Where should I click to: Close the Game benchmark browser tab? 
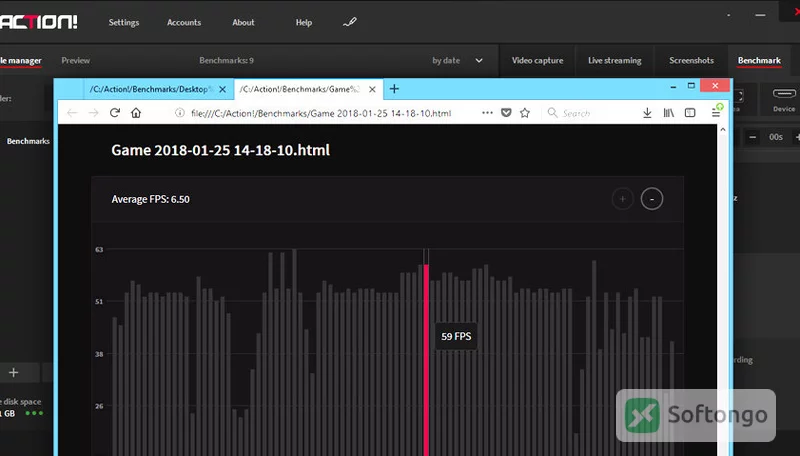pyautogui.click(x=372, y=89)
